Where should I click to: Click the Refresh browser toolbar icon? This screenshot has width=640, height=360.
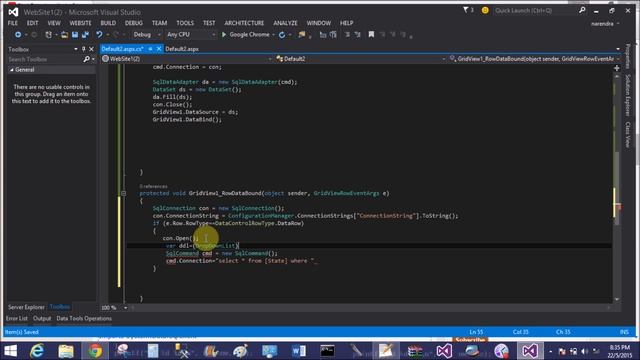coord(282,35)
